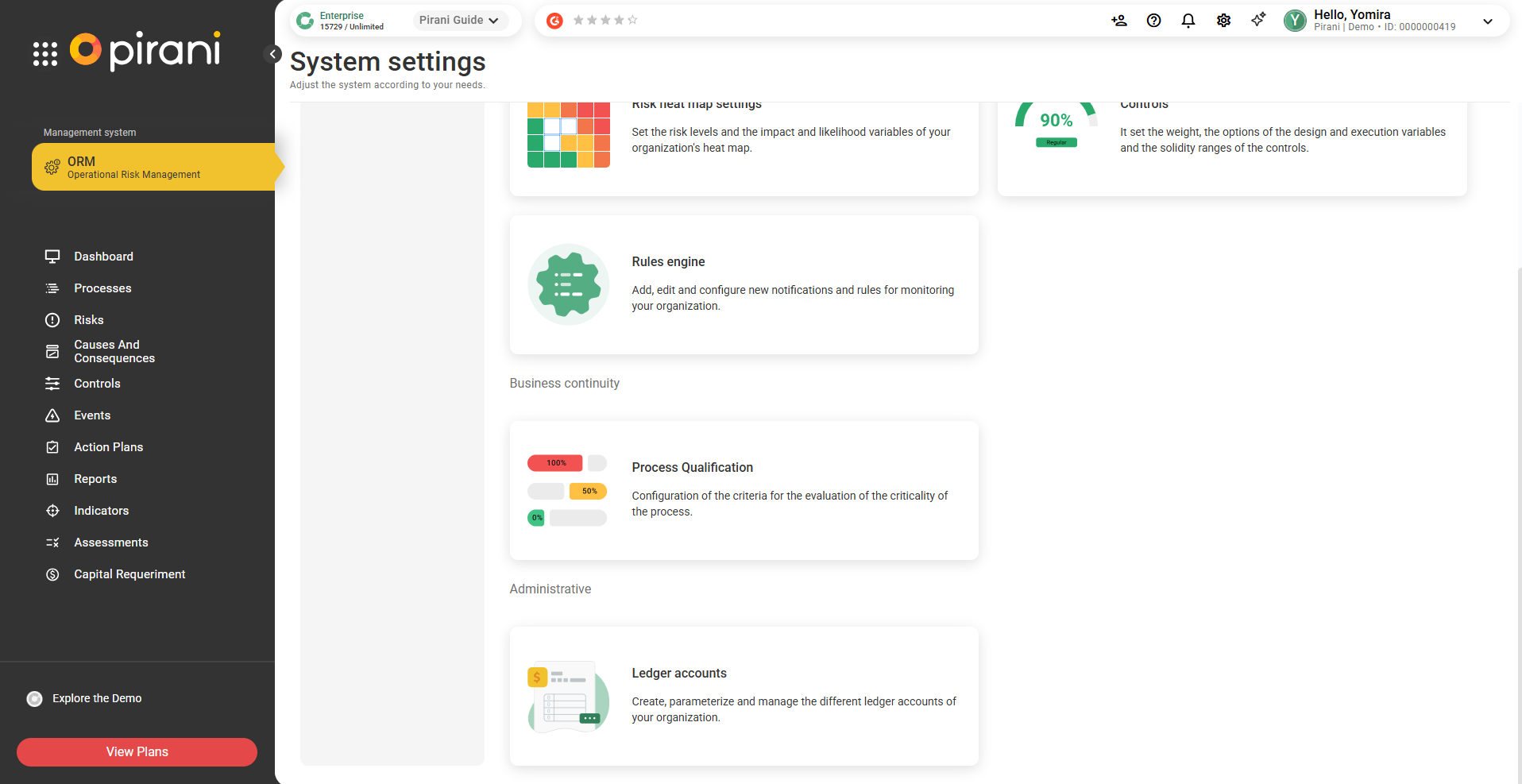
Task: Click the settings gear icon in header
Action: coord(1223,21)
